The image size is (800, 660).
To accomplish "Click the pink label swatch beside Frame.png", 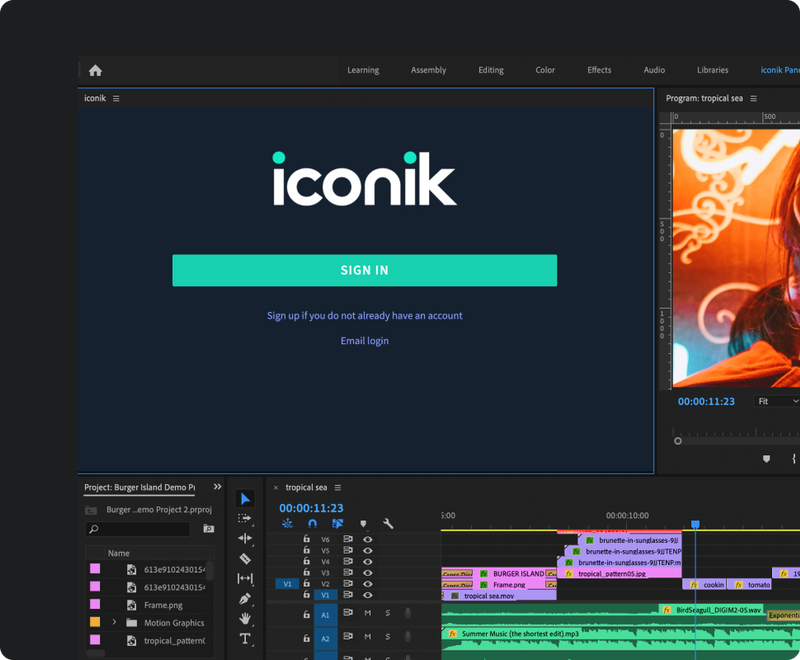I will [x=95, y=604].
